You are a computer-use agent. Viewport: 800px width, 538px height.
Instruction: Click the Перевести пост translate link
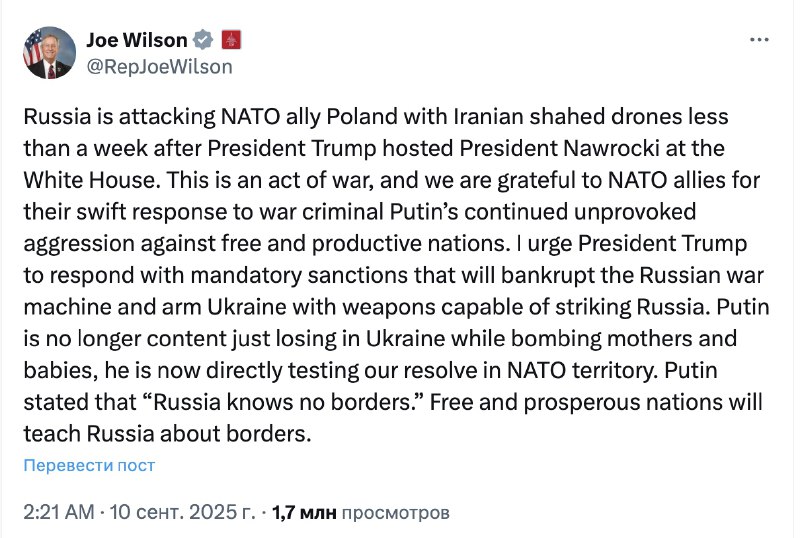click(89, 465)
